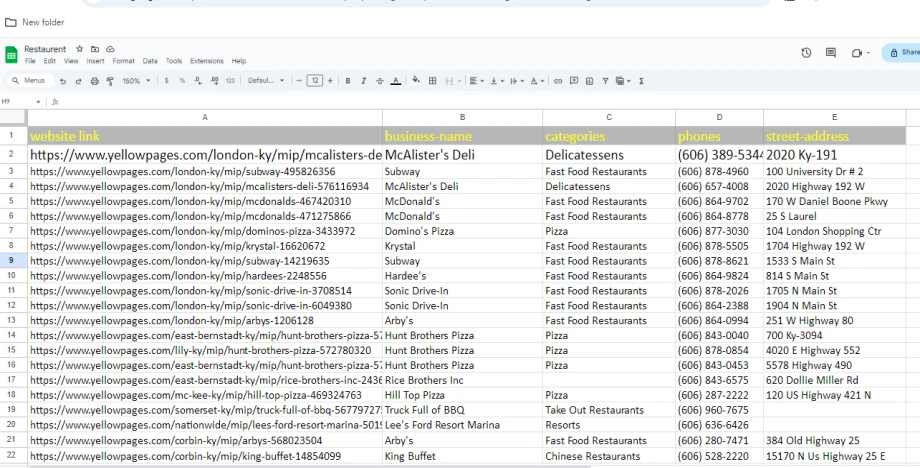Click the Insert link icon
The image size is (920, 468).
point(558,80)
